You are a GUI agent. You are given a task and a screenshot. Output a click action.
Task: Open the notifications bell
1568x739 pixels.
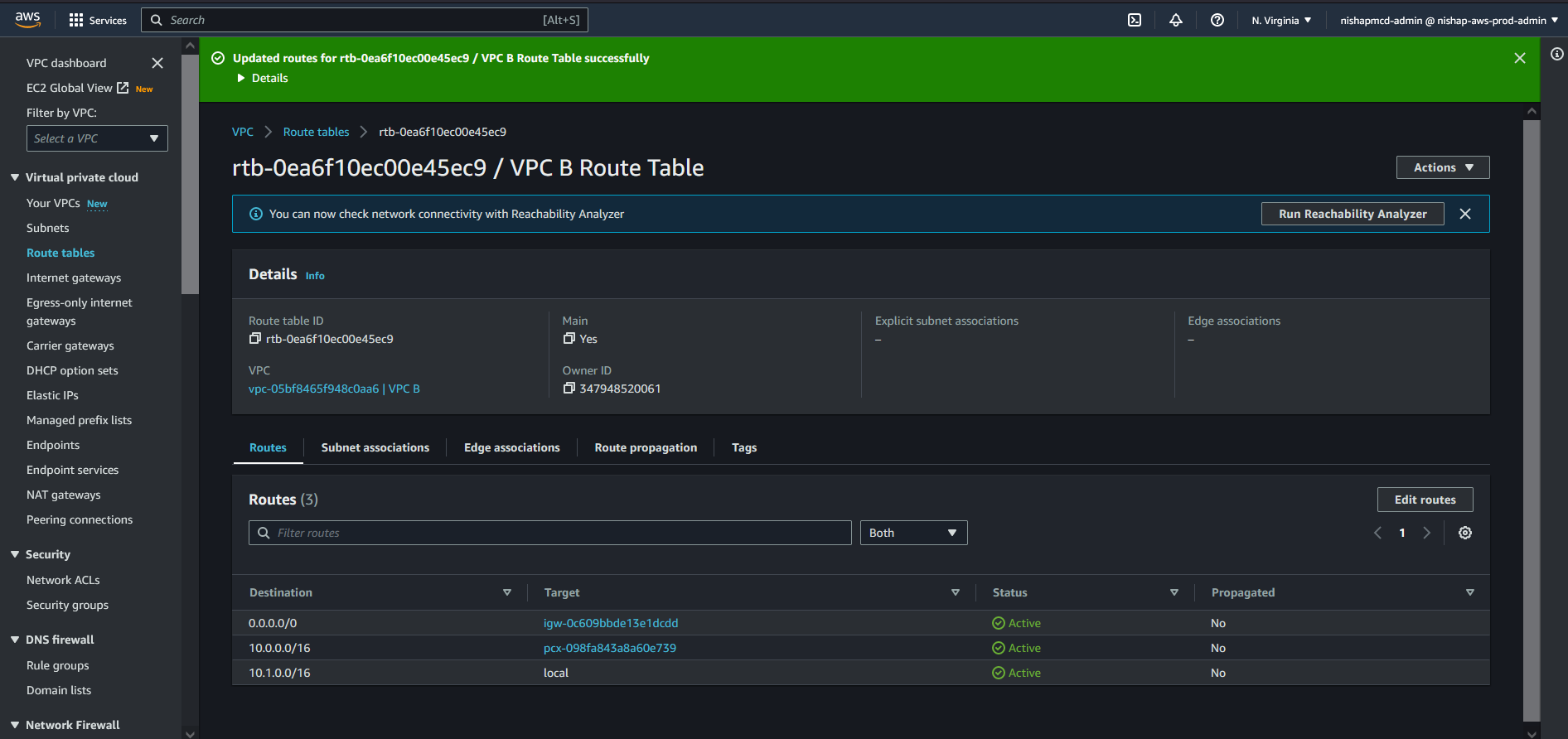tap(1175, 20)
